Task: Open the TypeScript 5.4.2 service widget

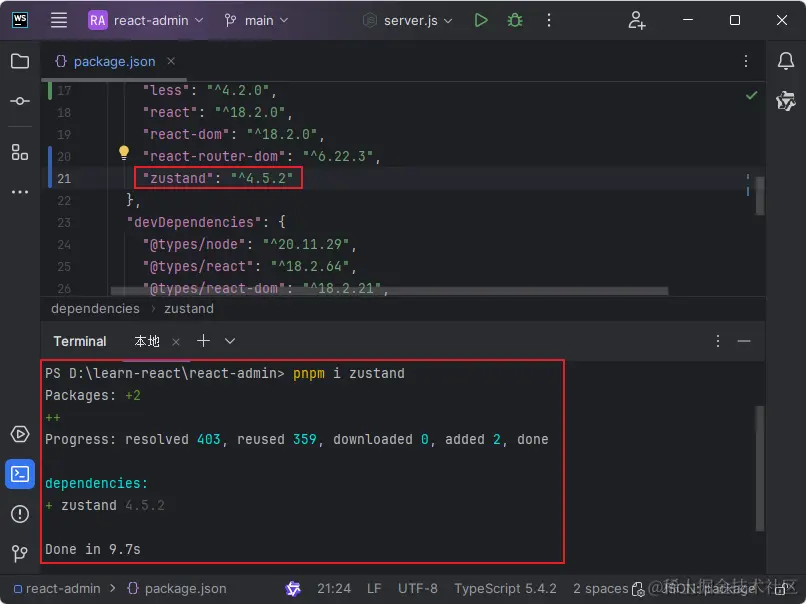Action: (x=505, y=589)
